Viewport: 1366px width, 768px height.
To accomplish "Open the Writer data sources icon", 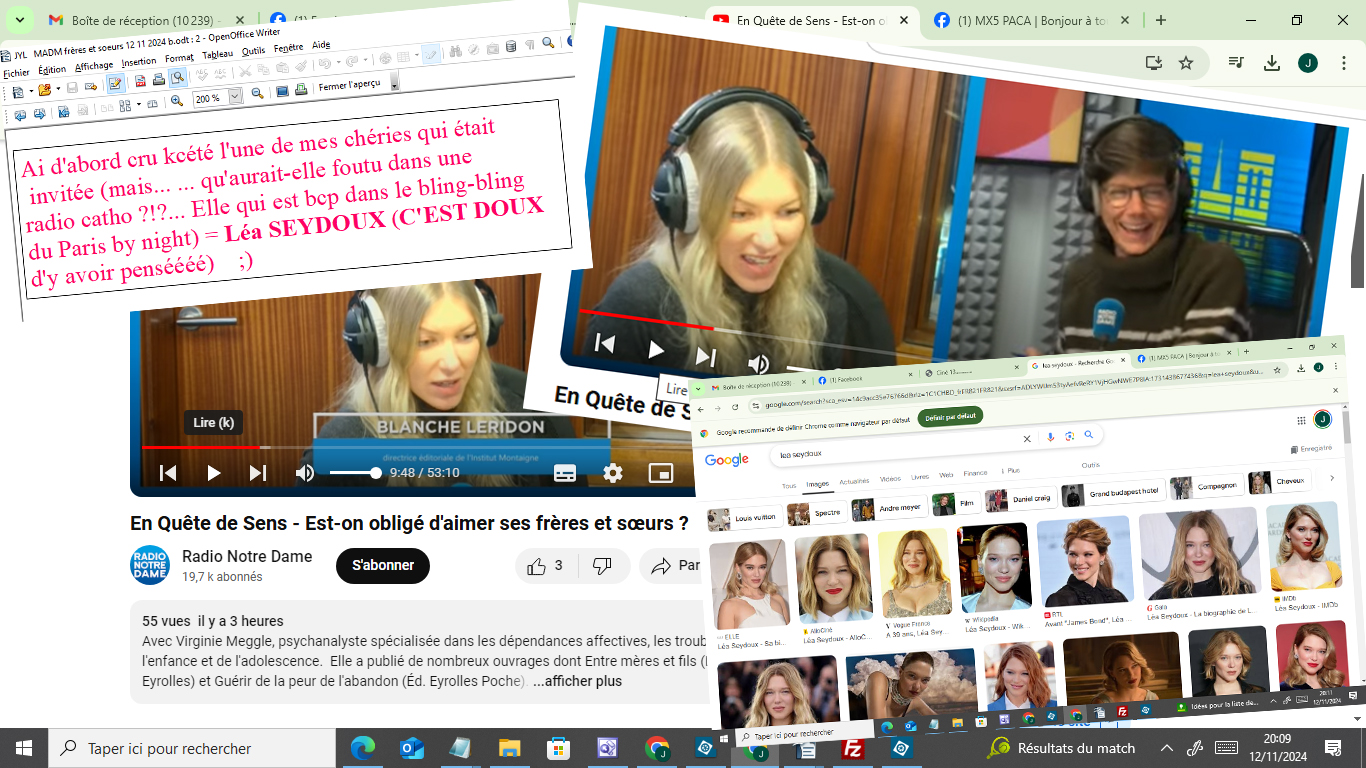I will pyautogui.click(x=511, y=46).
